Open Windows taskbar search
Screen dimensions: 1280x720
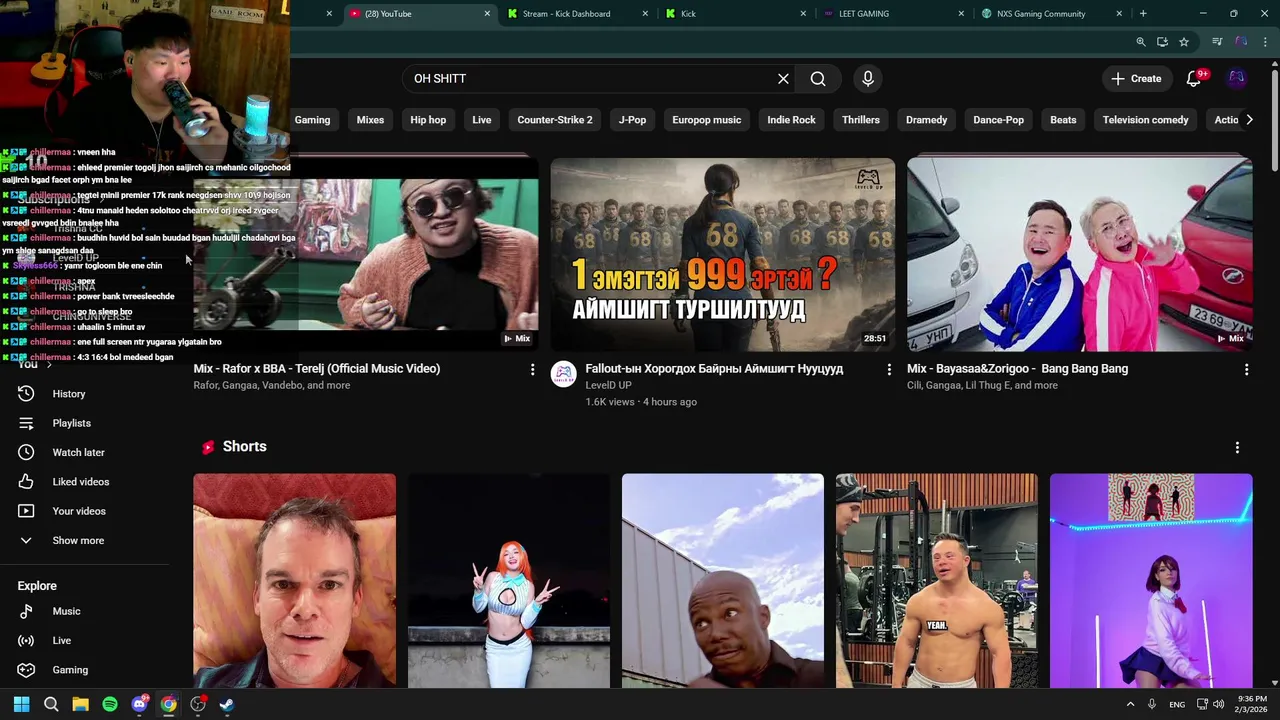pos(51,704)
